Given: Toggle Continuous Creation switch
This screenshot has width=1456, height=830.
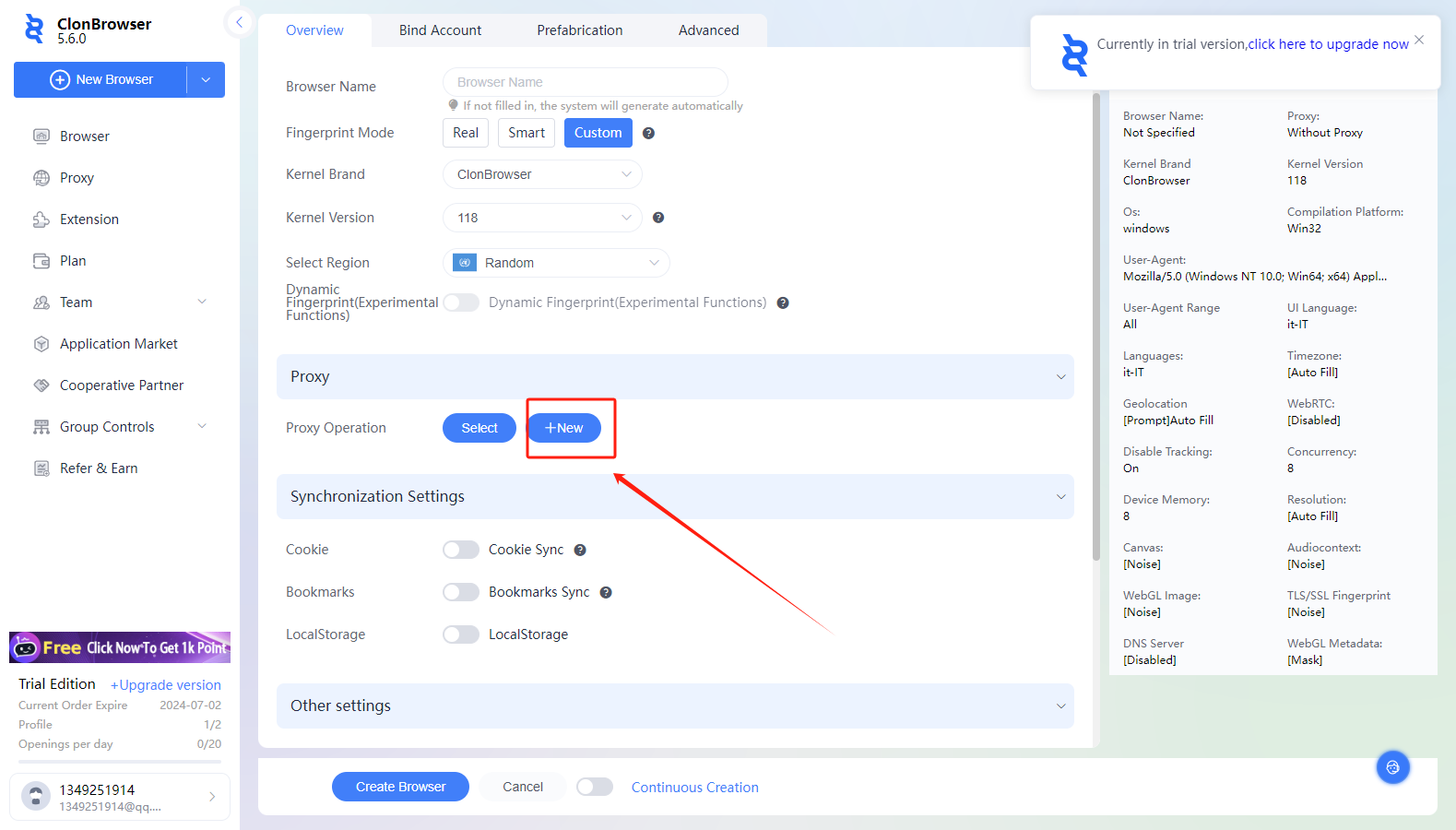Looking at the screenshot, I should 595,787.
